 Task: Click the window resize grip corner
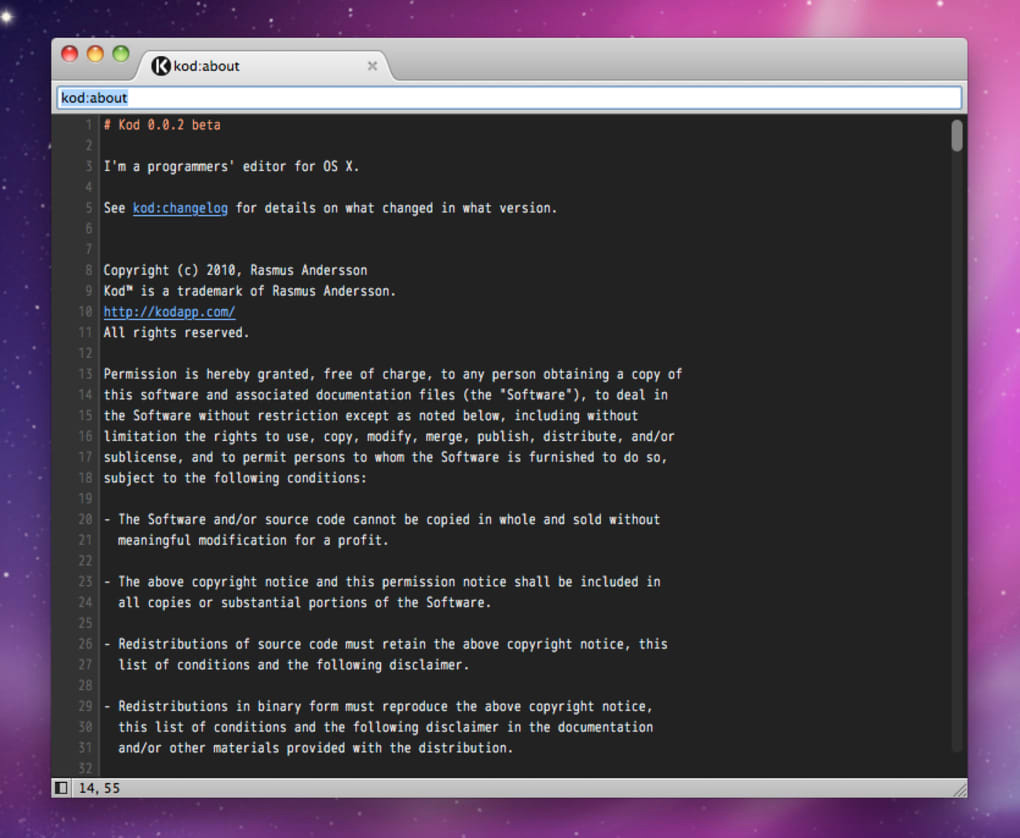click(960, 790)
